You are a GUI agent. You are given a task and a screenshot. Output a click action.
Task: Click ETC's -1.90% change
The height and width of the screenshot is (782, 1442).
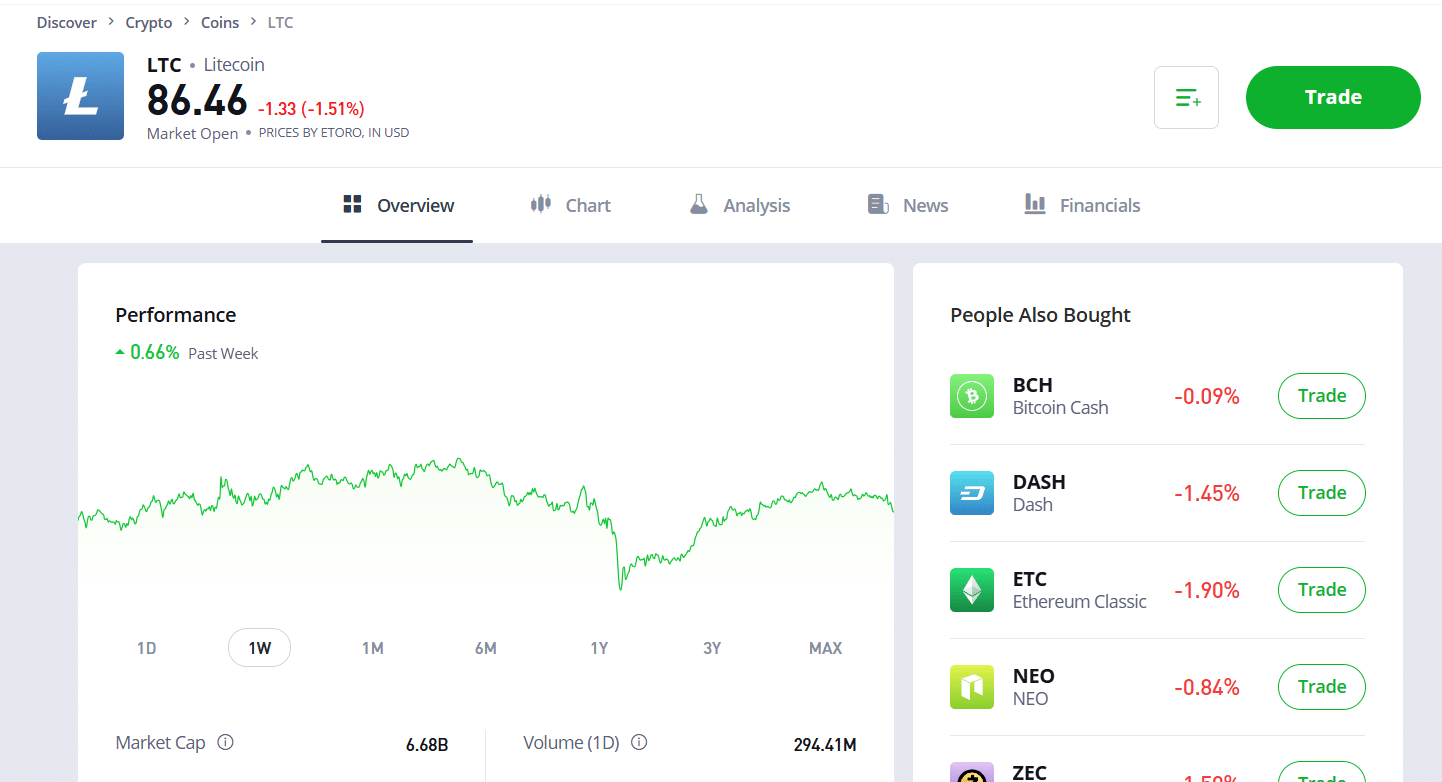tap(1207, 591)
